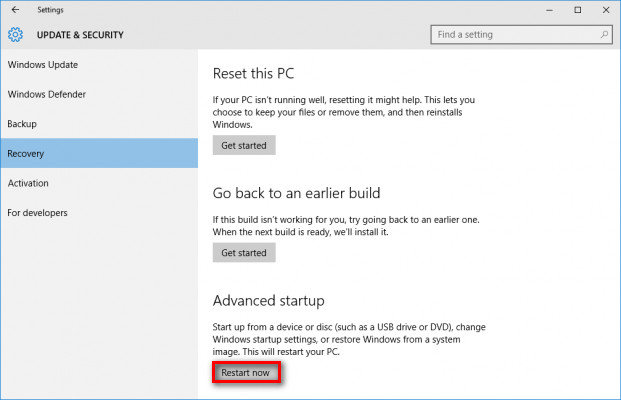Select Backup in the sidebar
Screen dimensions: 621x400
point(99,124)
